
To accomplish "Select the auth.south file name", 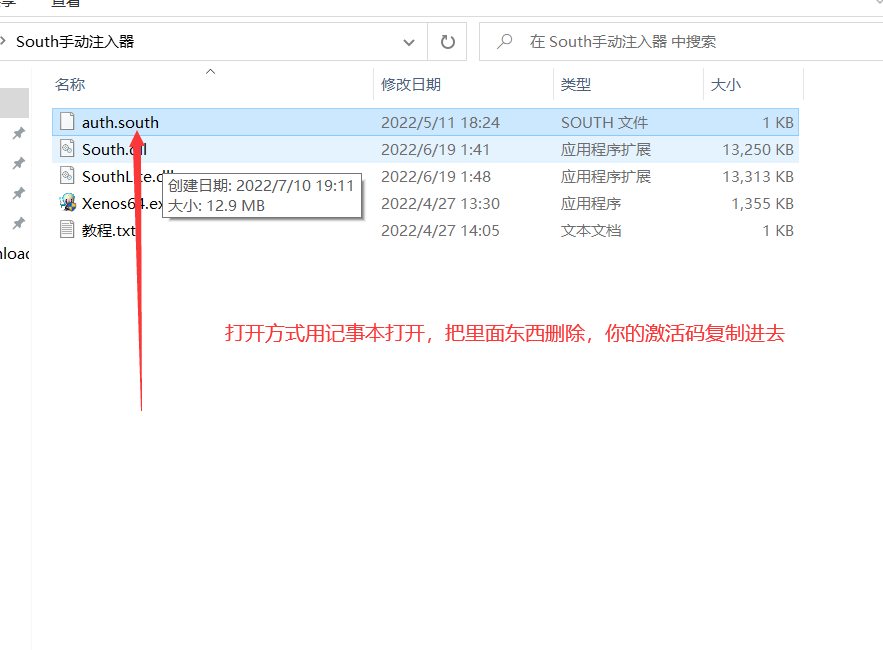I will [x=121, y=122].
